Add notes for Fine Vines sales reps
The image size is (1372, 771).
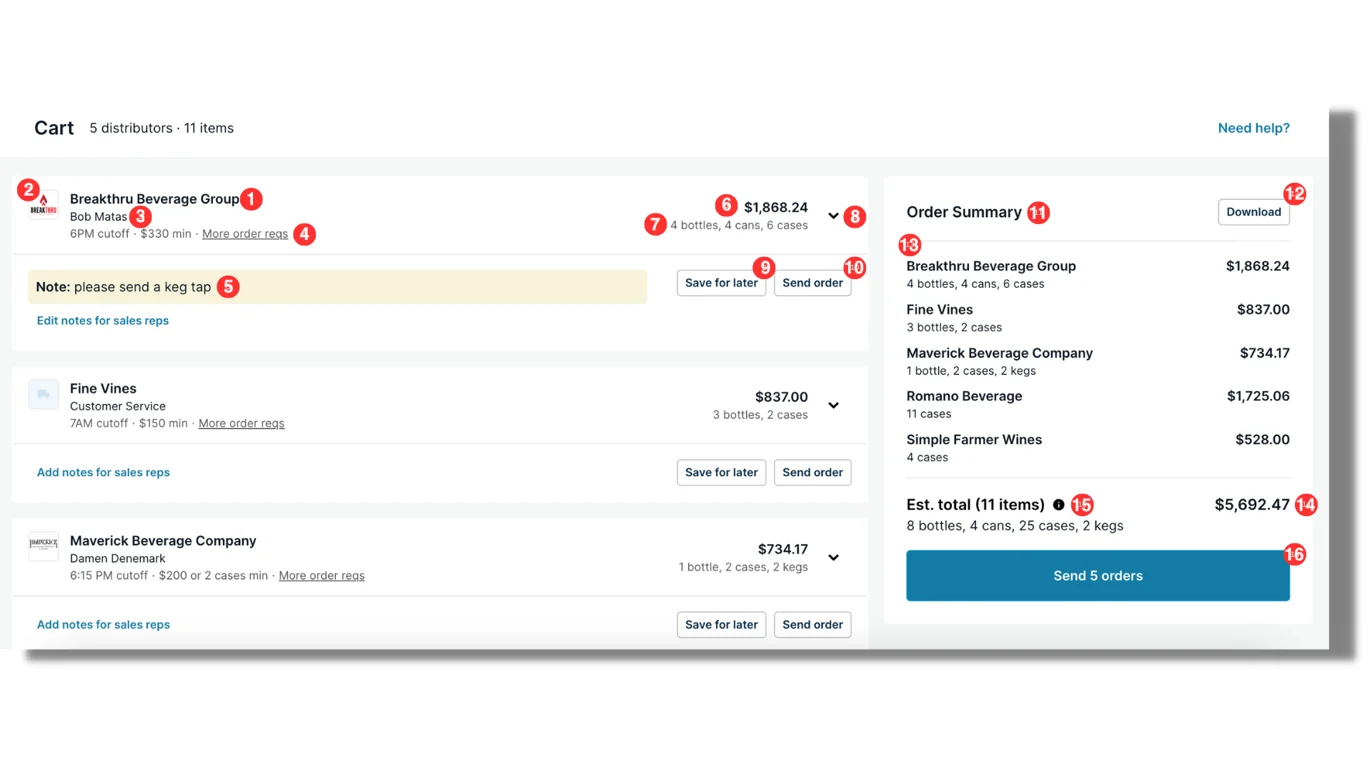click(103, 472)
